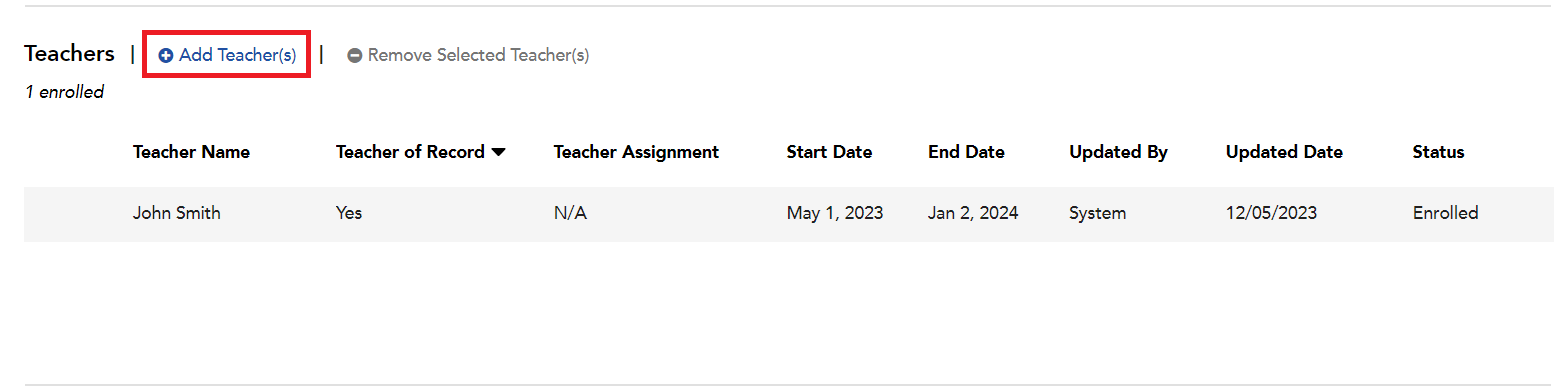Click the Jan 2, 2024 end date

pos(973,213)
